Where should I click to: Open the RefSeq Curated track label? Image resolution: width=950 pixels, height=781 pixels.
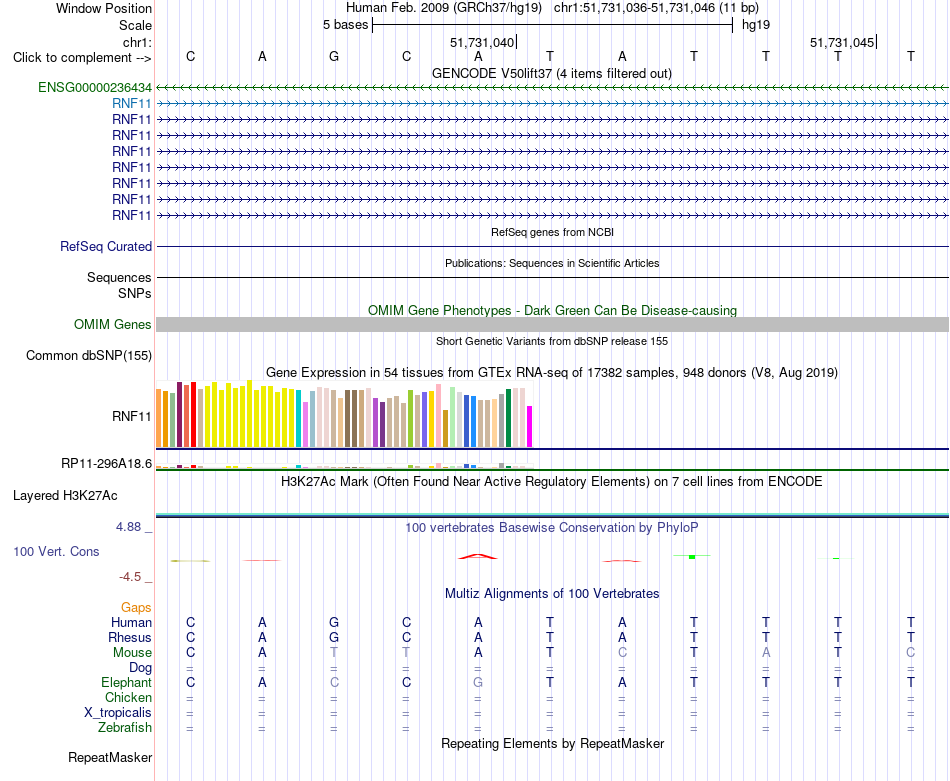[x=106, y=247]
